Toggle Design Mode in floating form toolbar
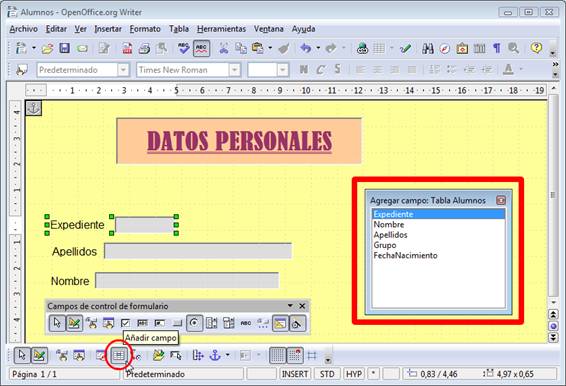Viewport: 566px width, 386px height. (x=74, y=322)
